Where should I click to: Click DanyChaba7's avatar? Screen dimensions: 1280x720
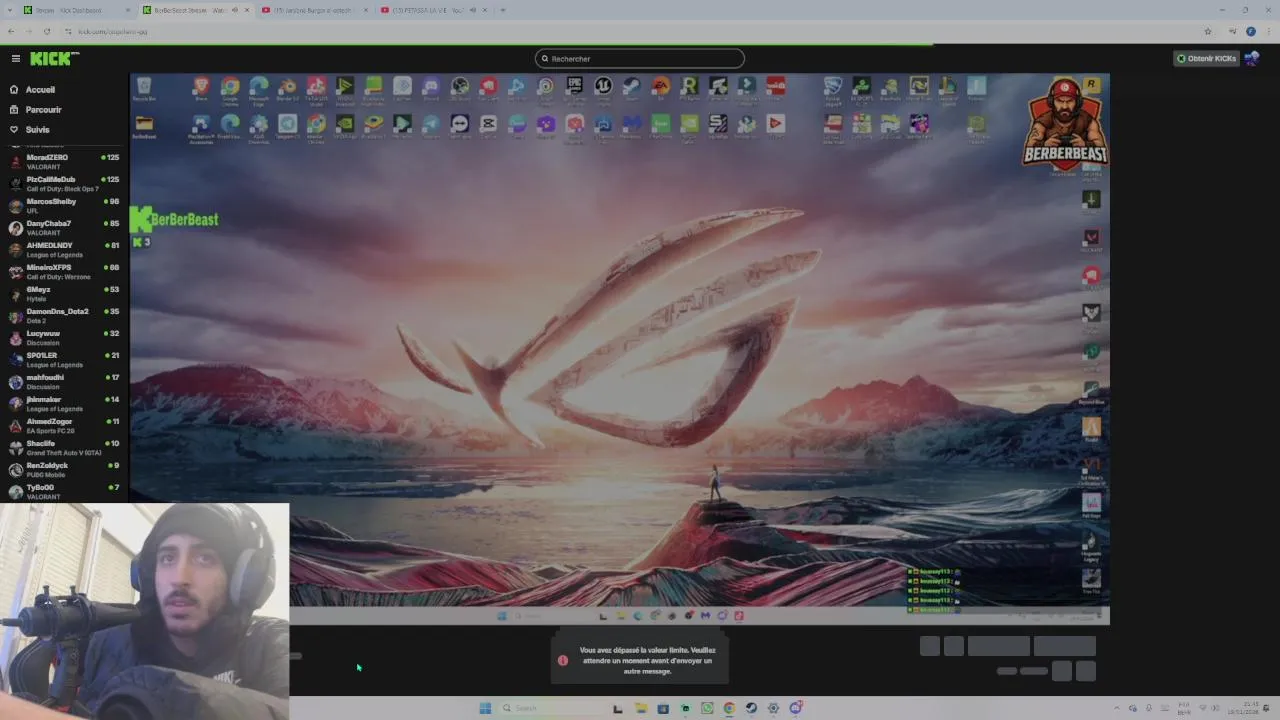[15, 228]
